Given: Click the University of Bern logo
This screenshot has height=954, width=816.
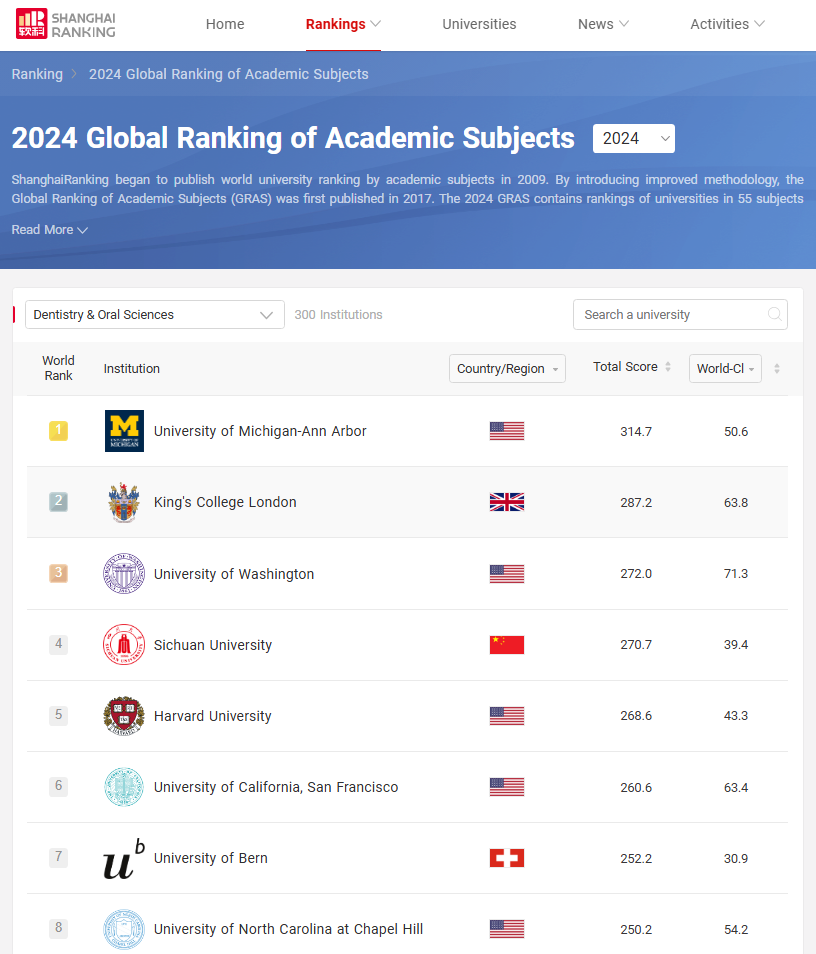Looking at the screenshot, I should [x=124, y=858].
